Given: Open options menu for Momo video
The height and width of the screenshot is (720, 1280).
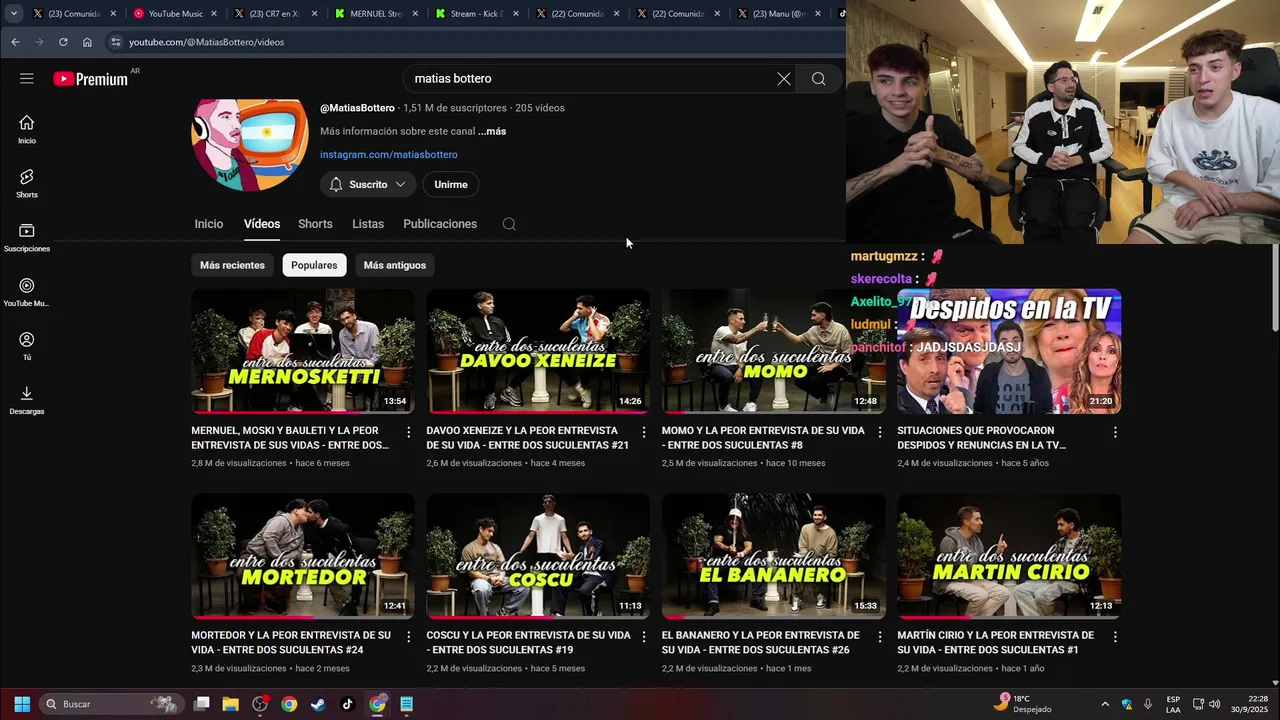Looking at the screenshot, I should [880, 432].
